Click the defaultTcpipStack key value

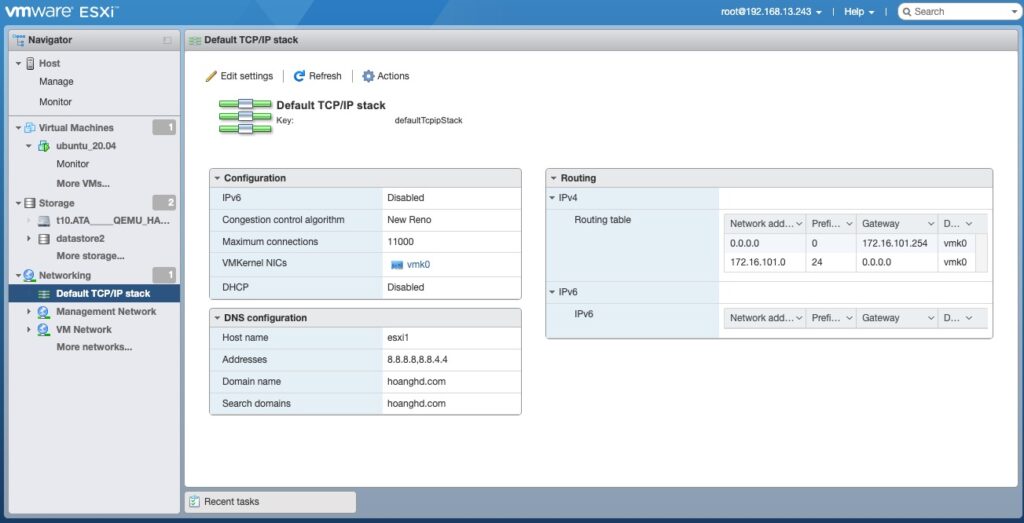click(428, 121)
